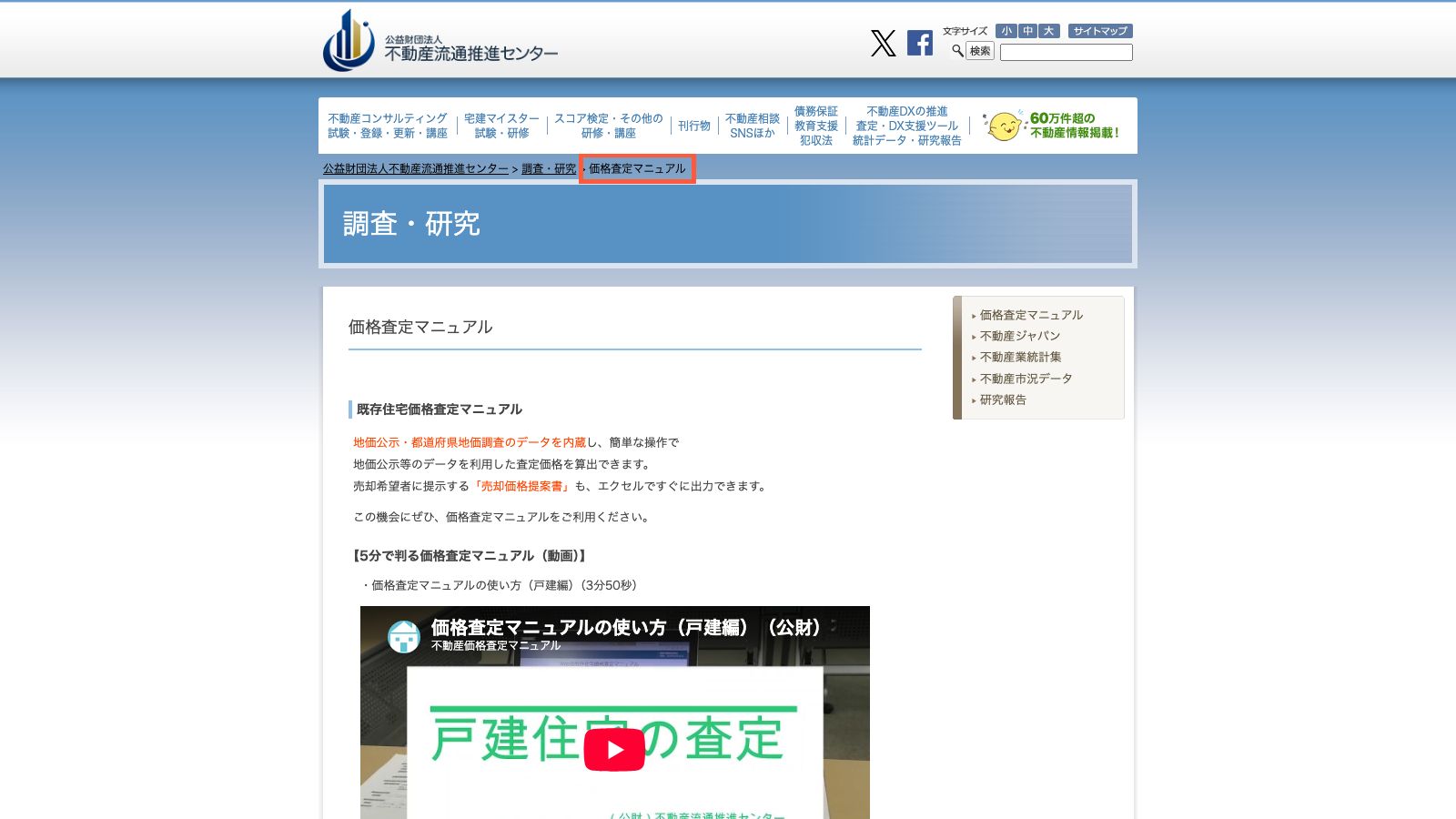Open 債務保証 教育支援 犯収法 menu

coord(816,126)
